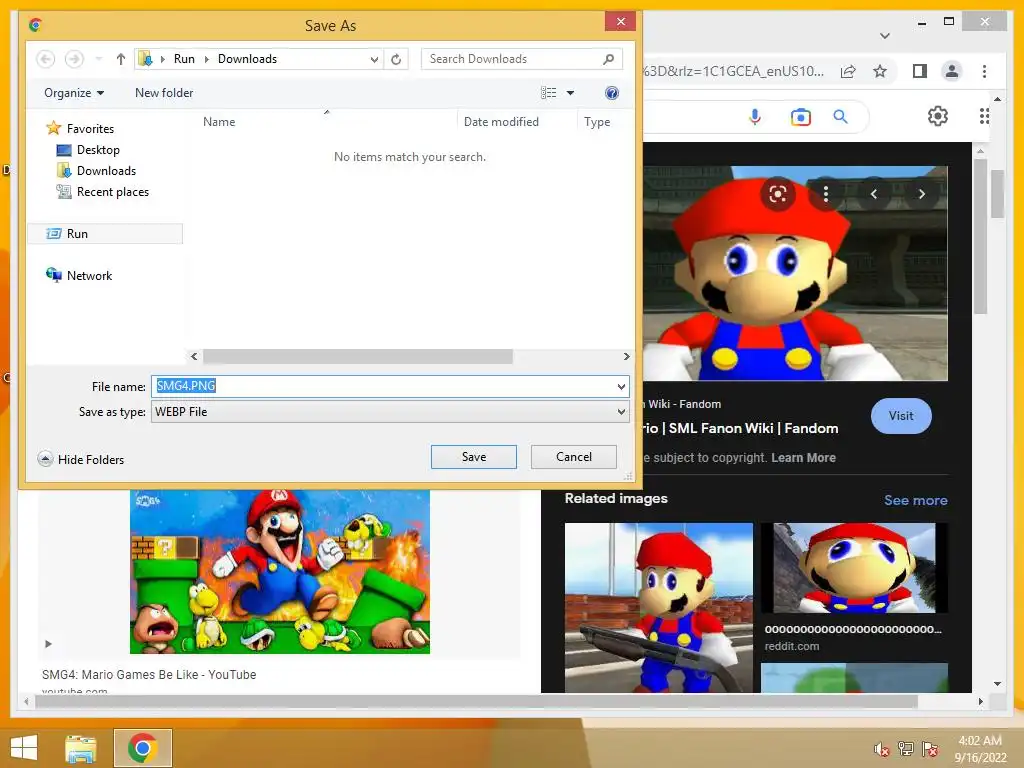Select Favorites in navigation pane
Image resolution: width=1024 pixels, height=768 pixels.
(90, 129)
